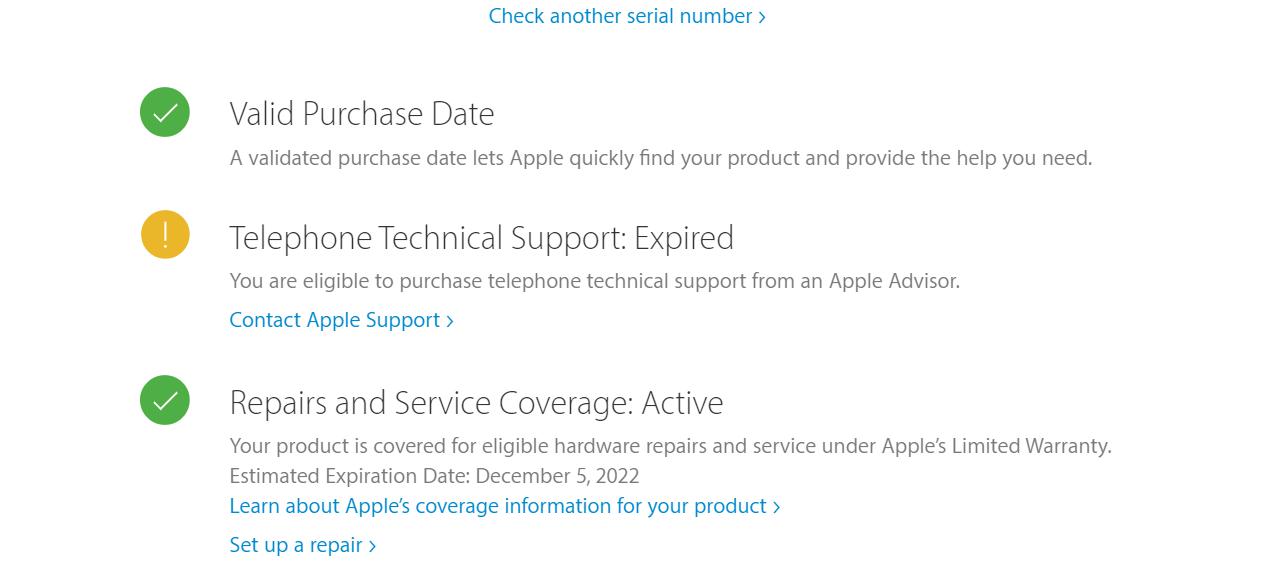The image size is (1273, 582).
Task: Click chevron arrow after Set up a repair
Action: coord(372,546)
